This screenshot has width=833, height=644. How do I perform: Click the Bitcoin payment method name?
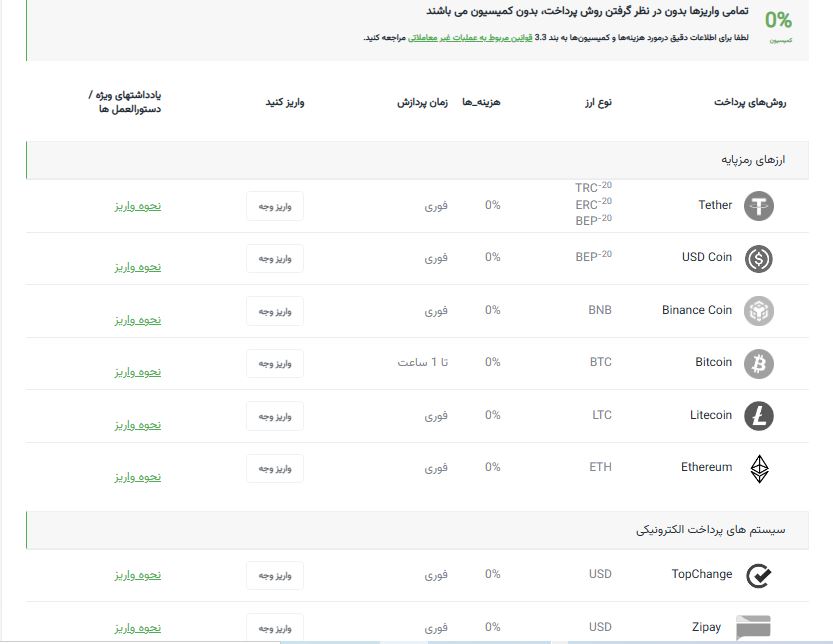click(713, 362)
